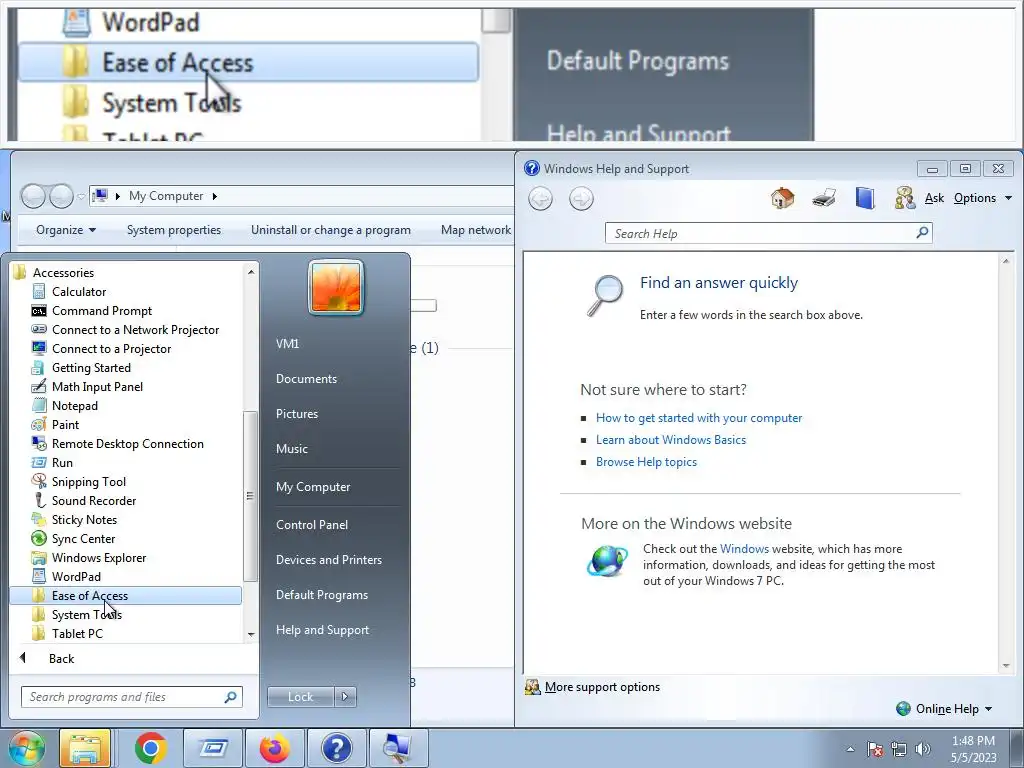The width and height of the screenshot is (1024, 768).
Task: Click the Help home icon
Action: (x=782, y=198)
